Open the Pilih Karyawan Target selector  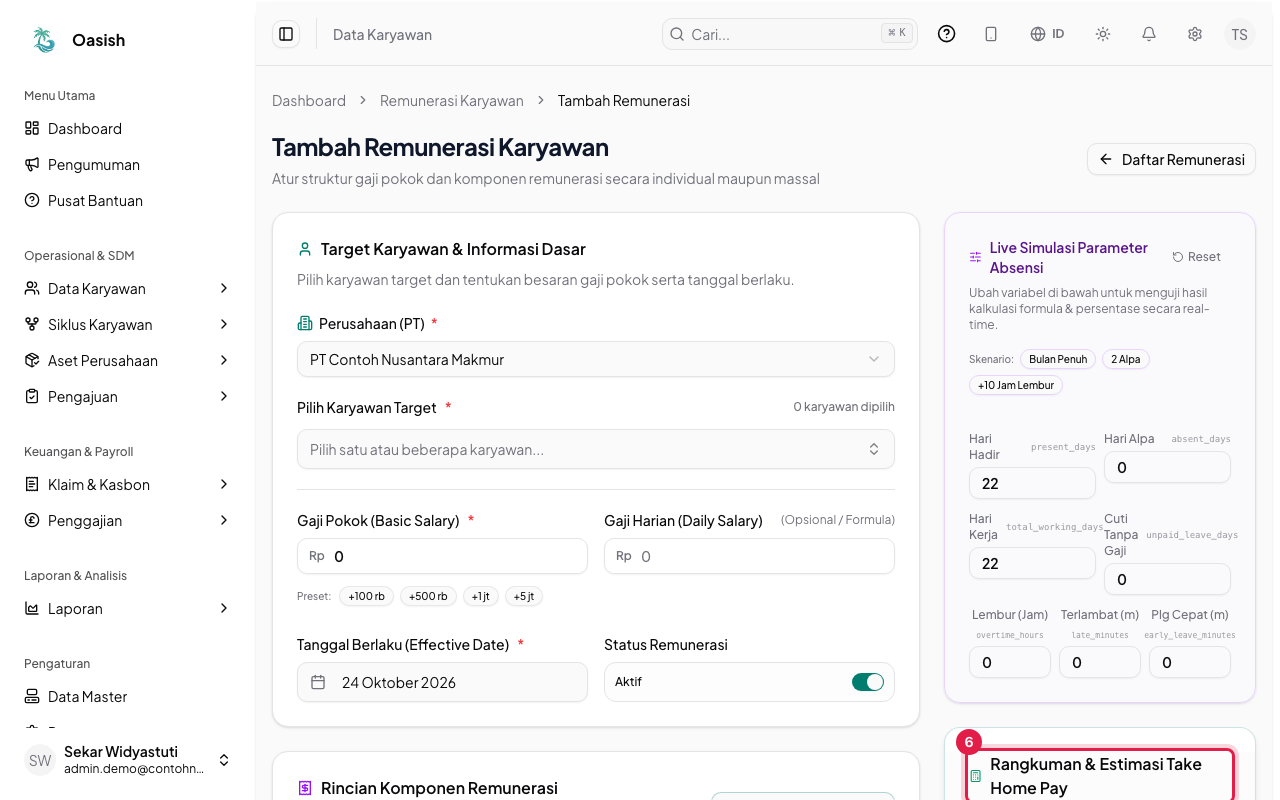click(x=596, y=449)
